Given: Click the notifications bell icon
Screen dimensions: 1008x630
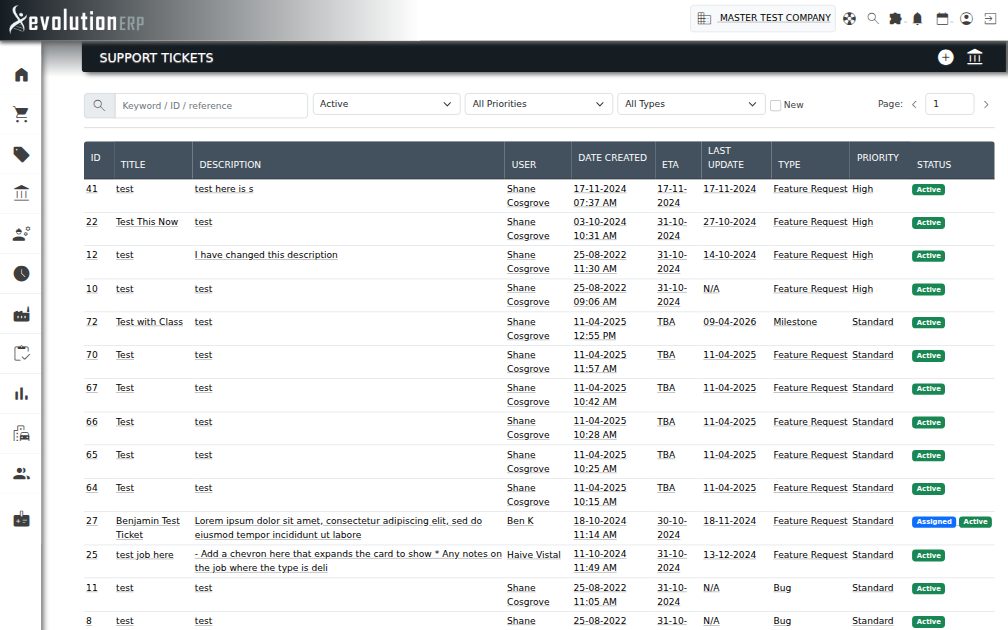Looking at the screenshot, I should [917, 19].
